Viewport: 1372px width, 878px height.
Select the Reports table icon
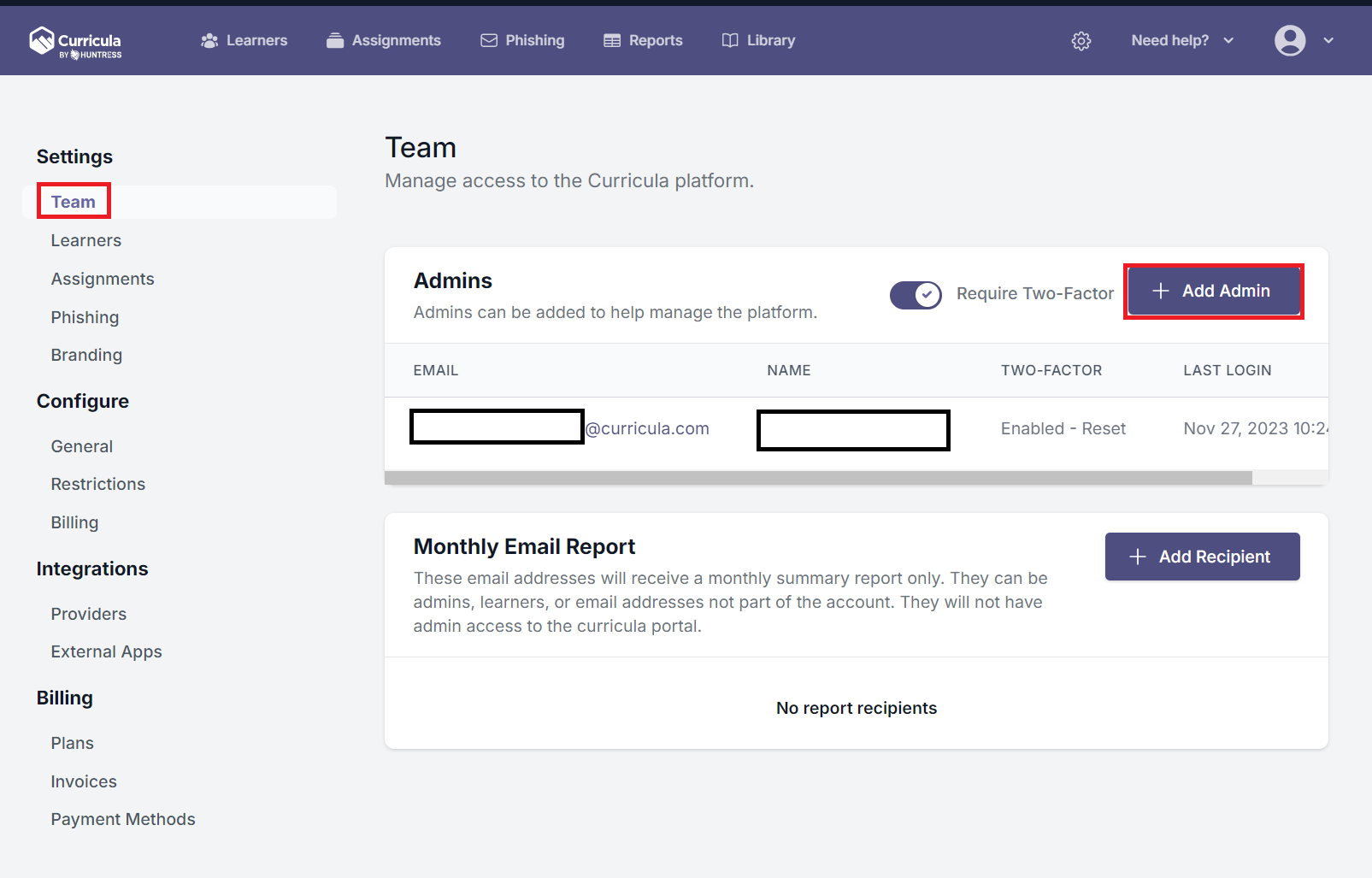(612, 39)
